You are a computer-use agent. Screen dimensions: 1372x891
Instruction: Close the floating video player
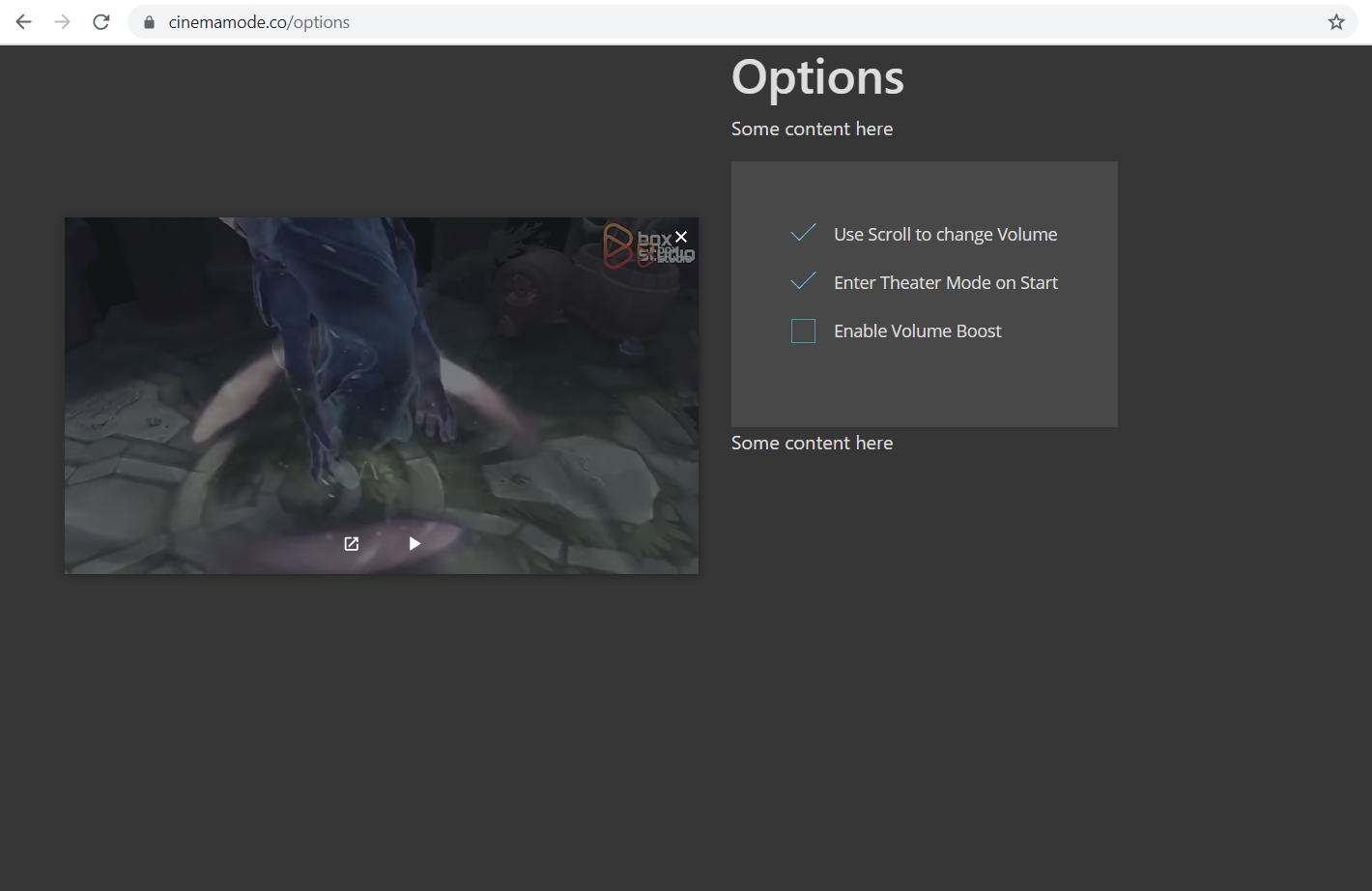point(681,237)
